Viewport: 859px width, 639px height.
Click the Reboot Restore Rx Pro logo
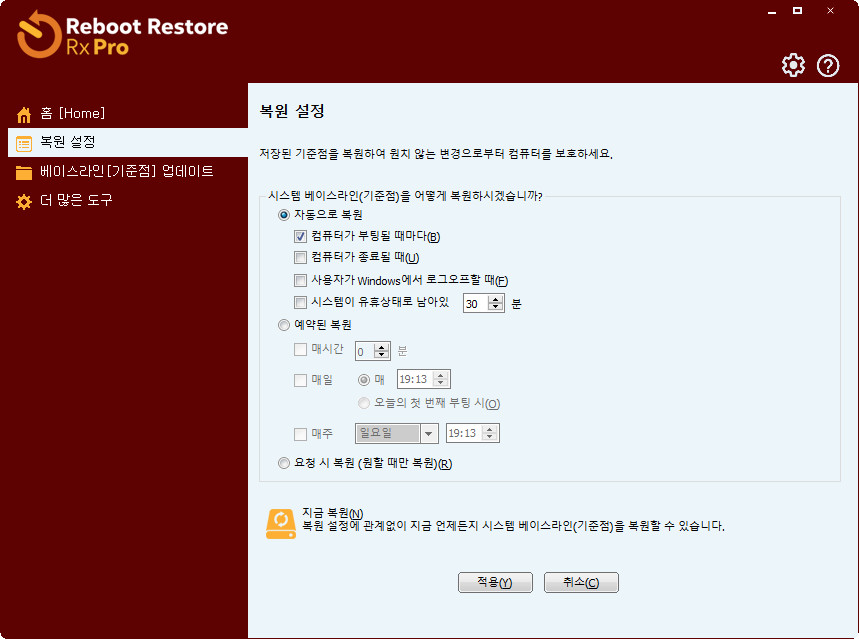(123, 35)
